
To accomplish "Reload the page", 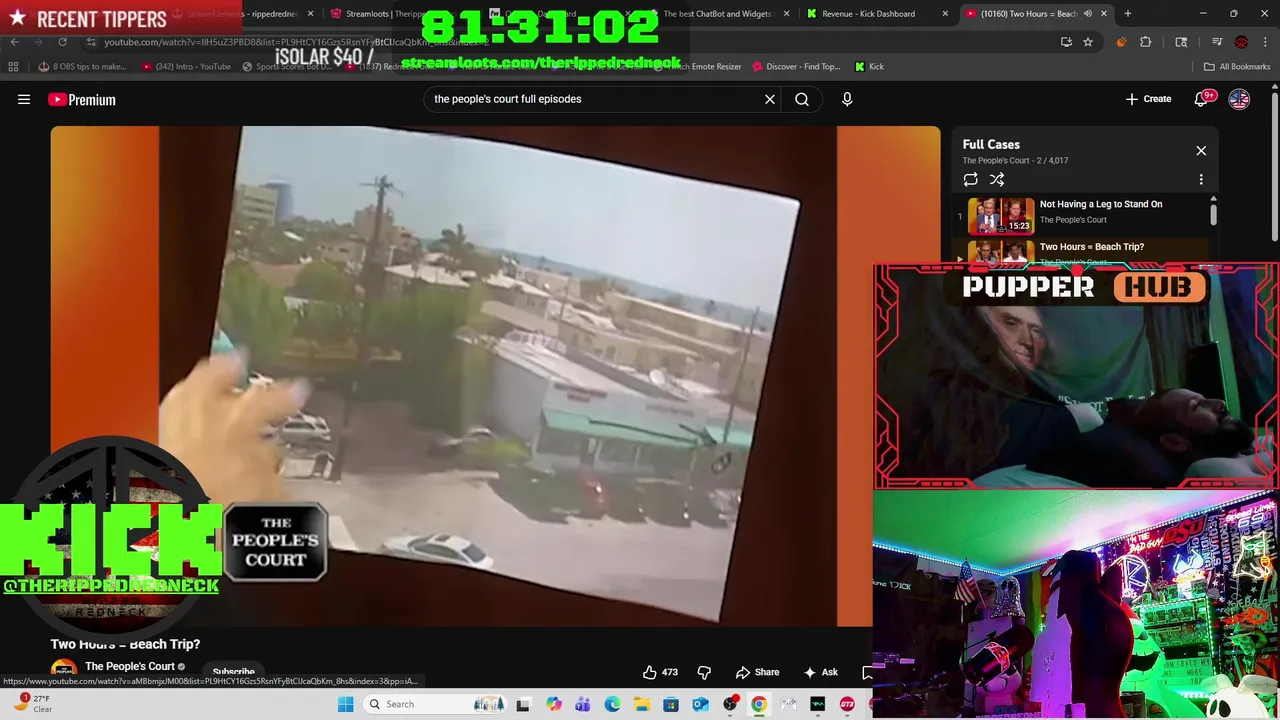I will point(62,42).
